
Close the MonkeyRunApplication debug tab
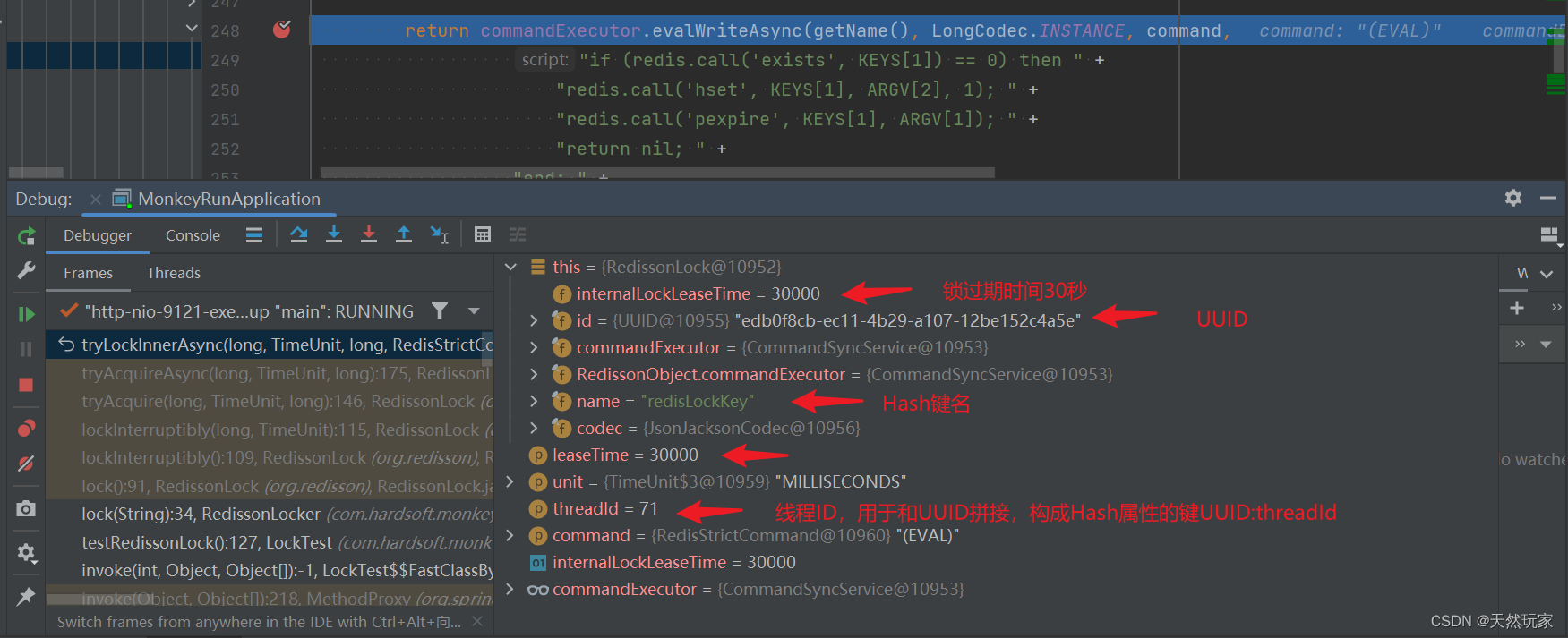tap(95, 200)
